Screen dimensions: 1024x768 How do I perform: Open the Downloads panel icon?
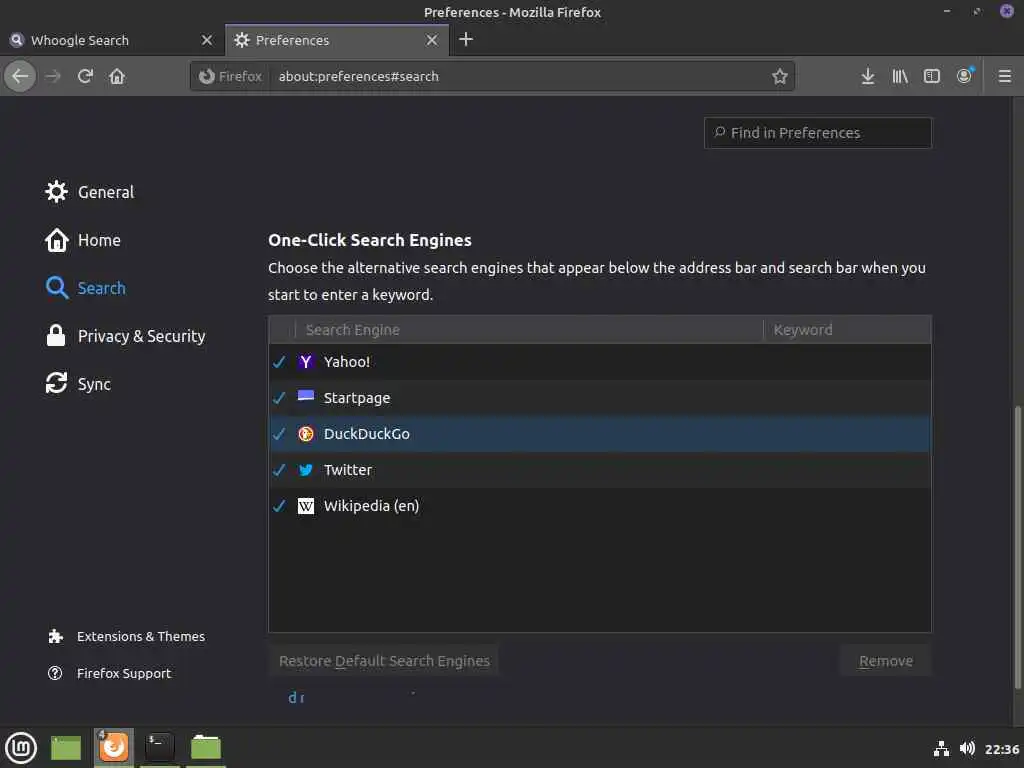pos(867,76)
